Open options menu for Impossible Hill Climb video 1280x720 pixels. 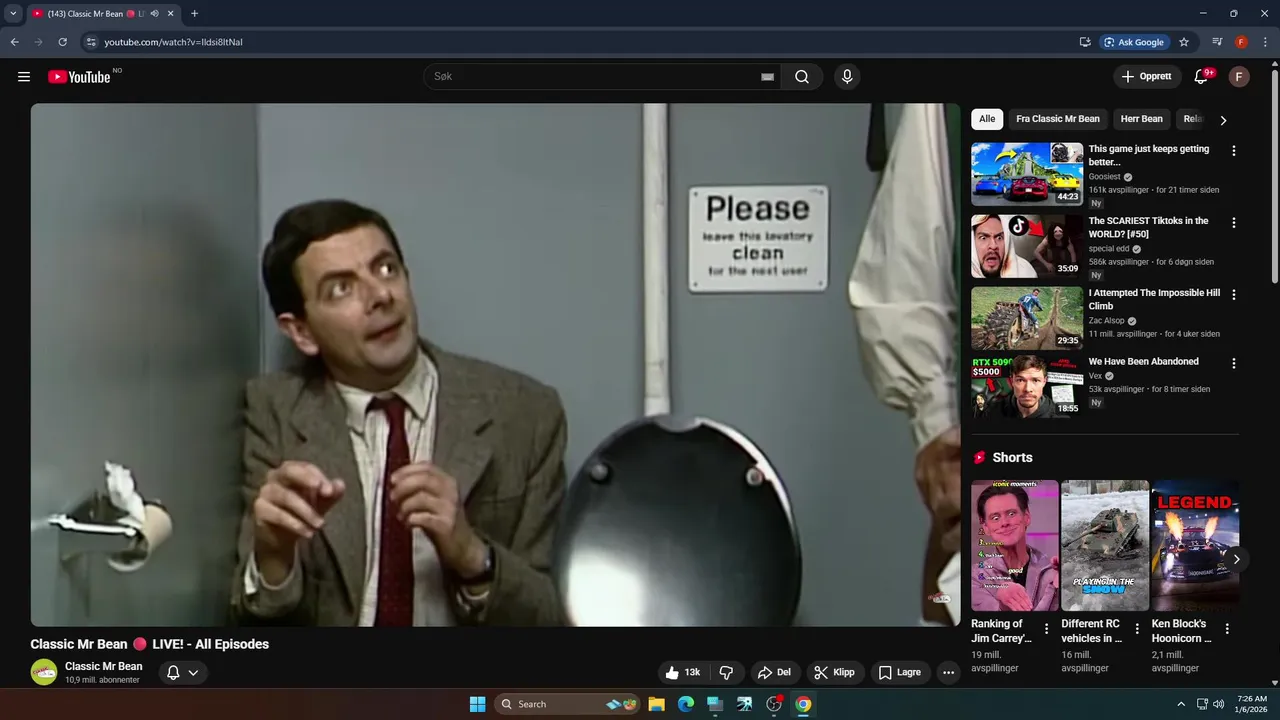click(x=1233, y=295)
